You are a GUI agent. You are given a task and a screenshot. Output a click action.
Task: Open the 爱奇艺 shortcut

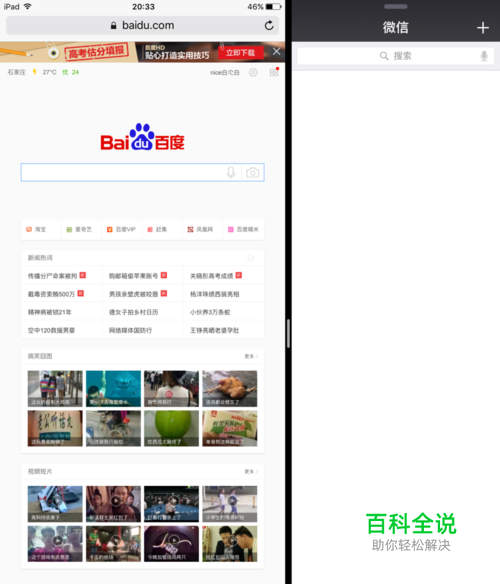[82, 229]
